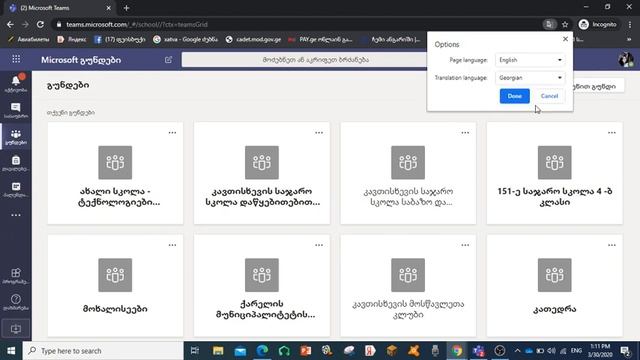Open PowerPoint from the taskbar
The width and height of the screenshot is (640, 360).
306,351
